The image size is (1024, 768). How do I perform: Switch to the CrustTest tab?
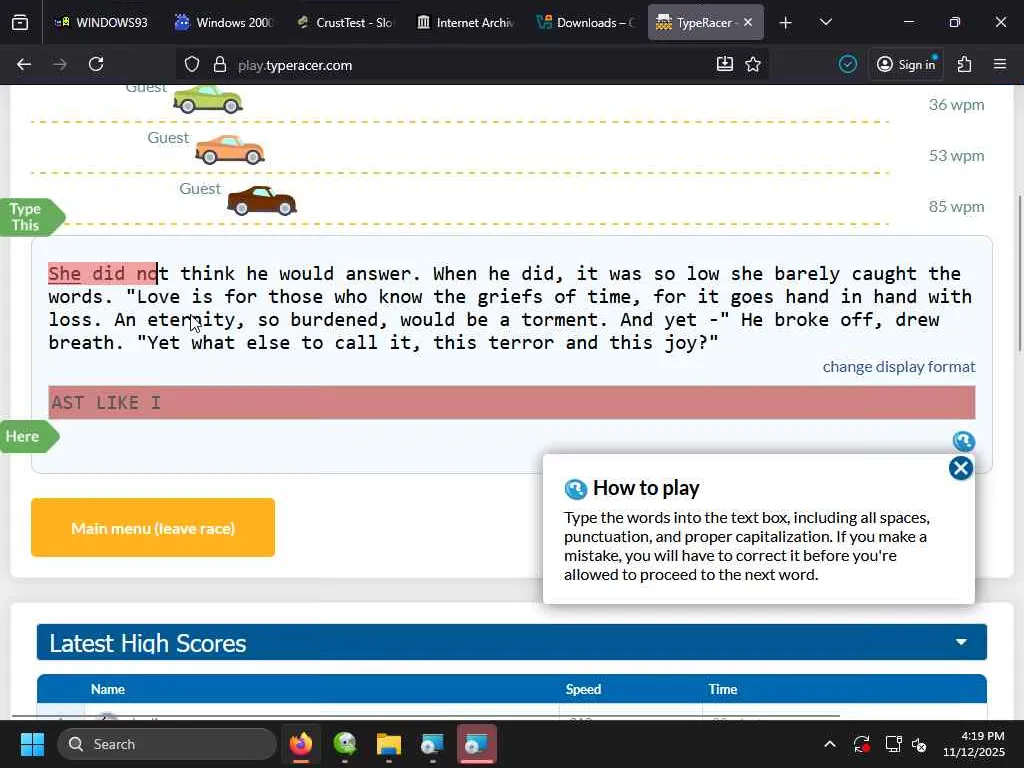click(344, 22)
